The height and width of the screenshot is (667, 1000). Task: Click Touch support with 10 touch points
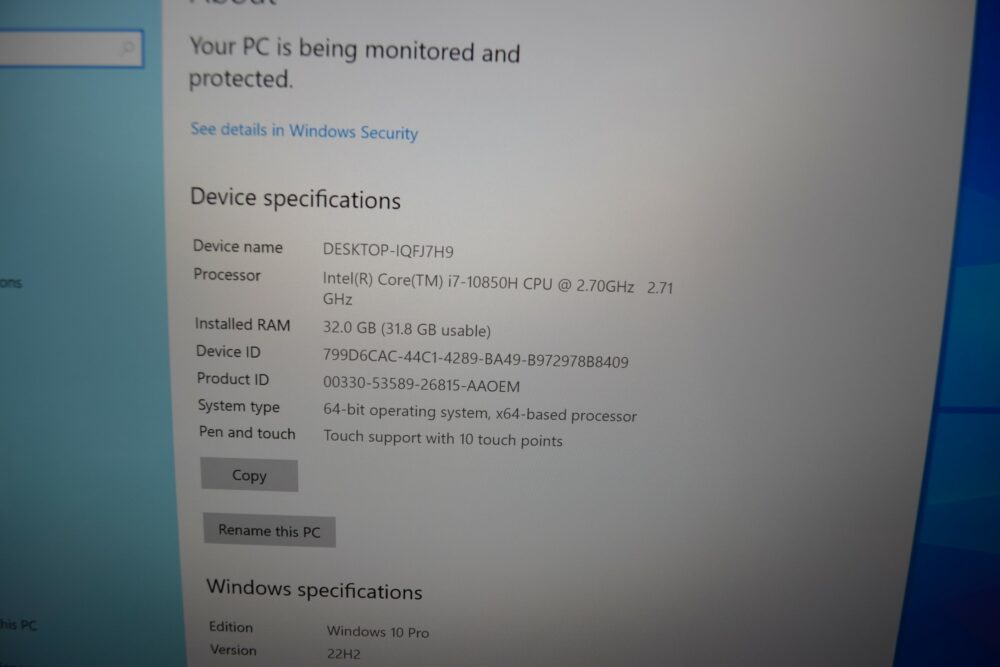[x=443, y=439]
